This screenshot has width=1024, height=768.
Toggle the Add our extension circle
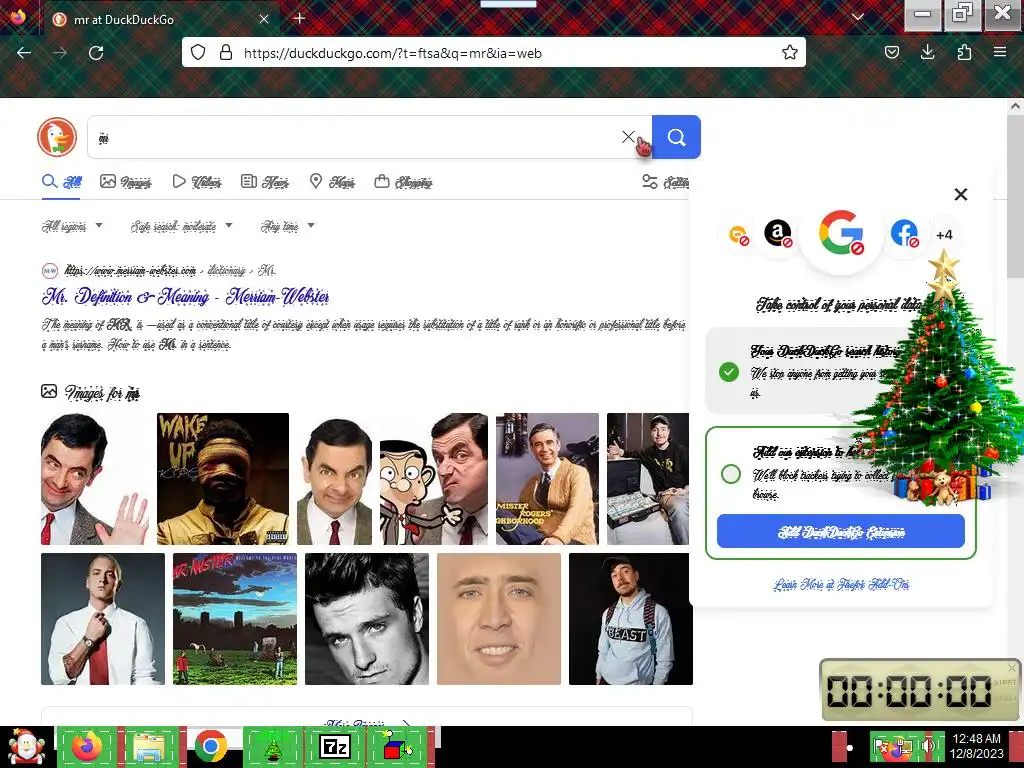click(x=731, y=473)
